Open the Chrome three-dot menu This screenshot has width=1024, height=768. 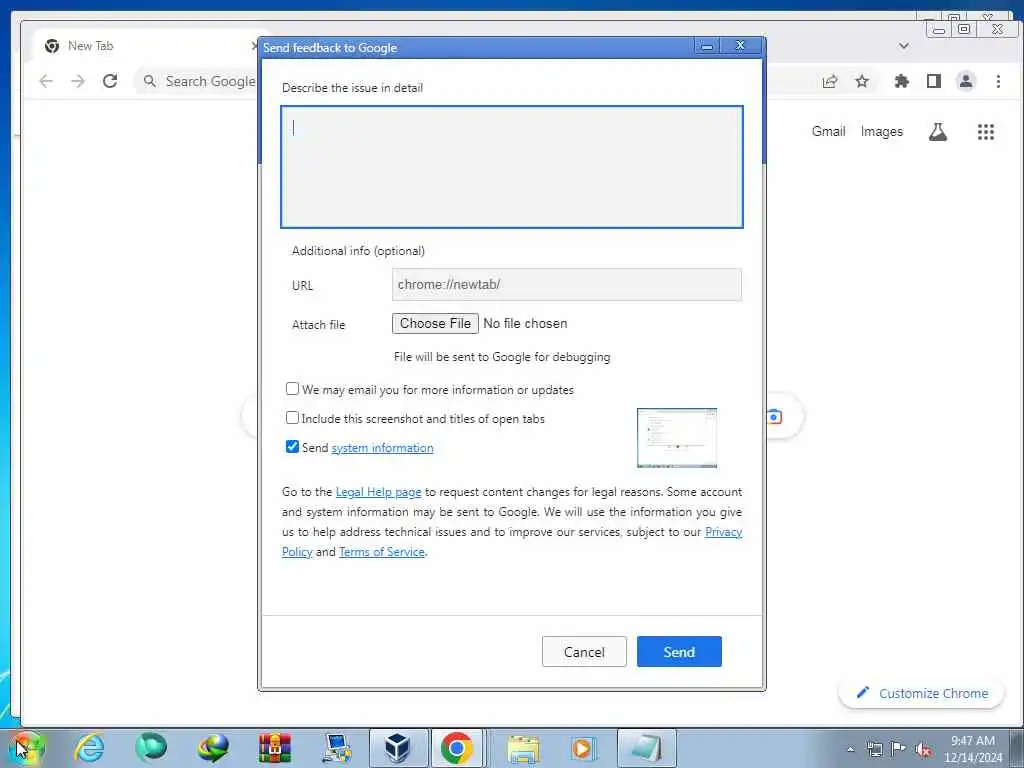tap(998, 81)
